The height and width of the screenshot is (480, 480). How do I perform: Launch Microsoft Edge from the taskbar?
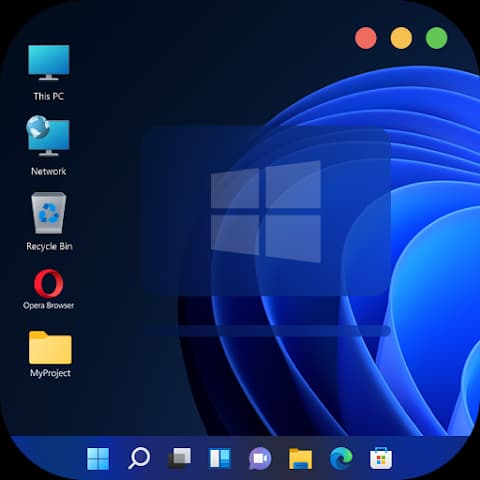tap(341, 458)
